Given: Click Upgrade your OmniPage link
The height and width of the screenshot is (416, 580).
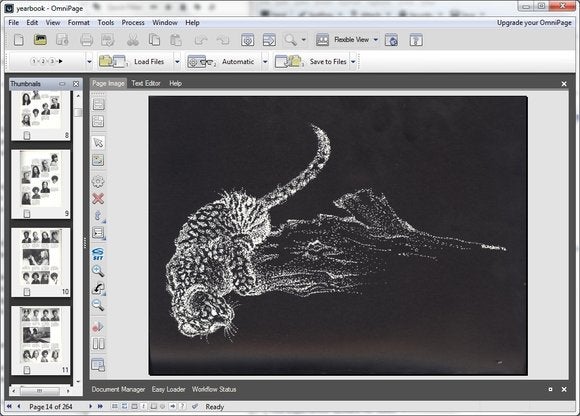Looking at the screenshot, I should point(534,23).
